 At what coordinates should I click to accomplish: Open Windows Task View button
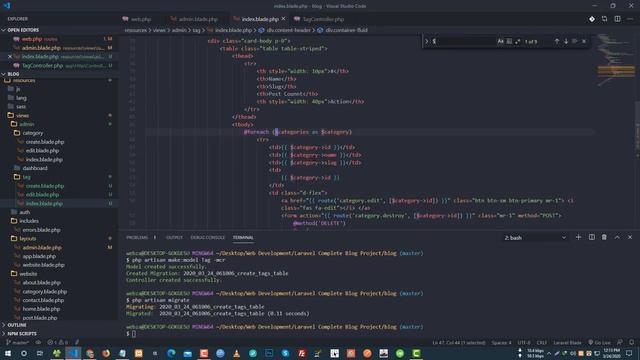pos(40,353)
